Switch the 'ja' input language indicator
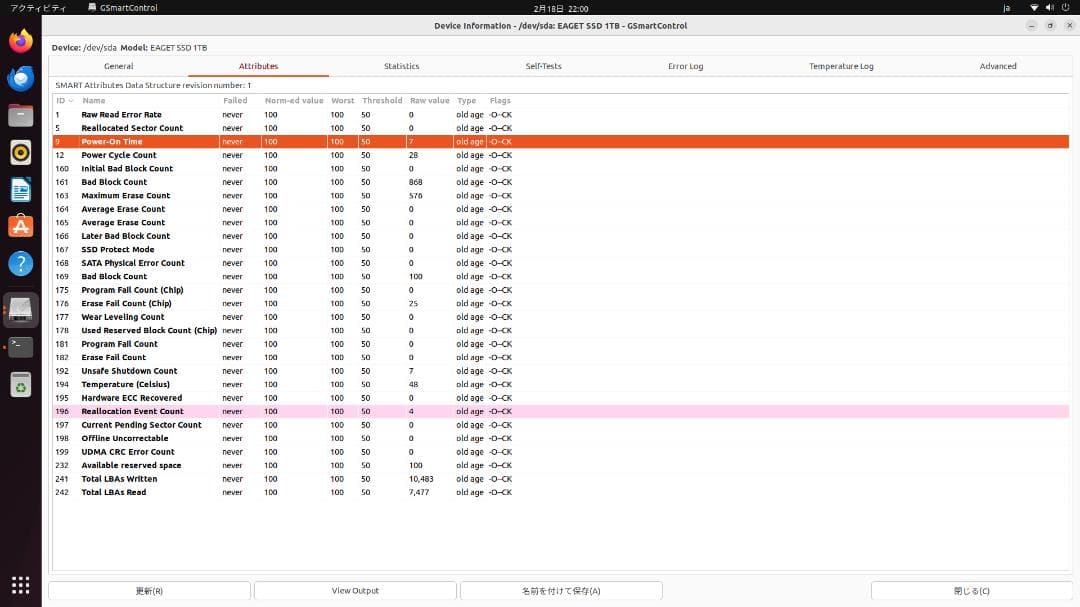Image resolution: width=1080 pixels, height=607 pixels. click(x=1006, y=8)
